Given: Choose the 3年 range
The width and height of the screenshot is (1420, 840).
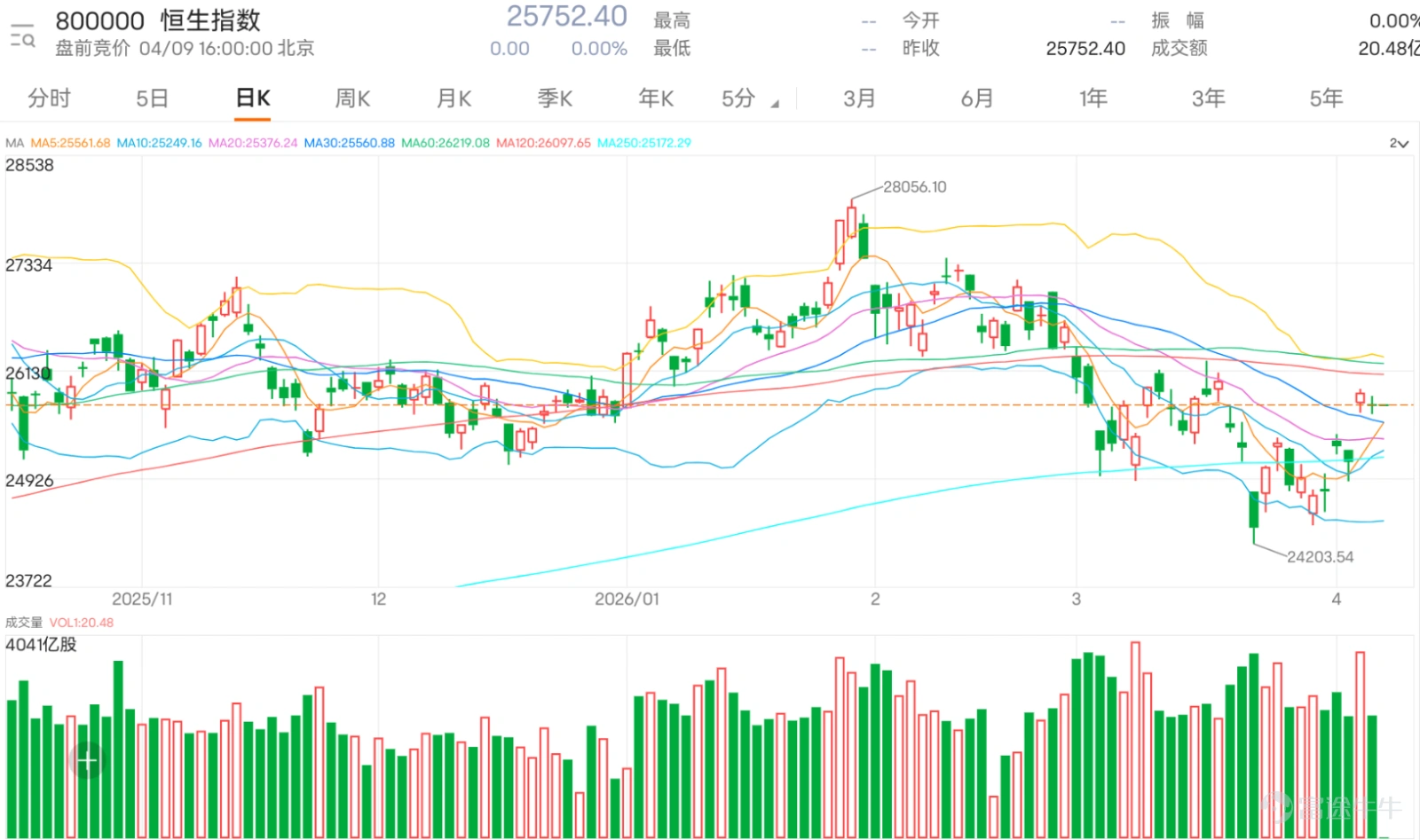Looking at the screenshot, I should coord(1209,98).
